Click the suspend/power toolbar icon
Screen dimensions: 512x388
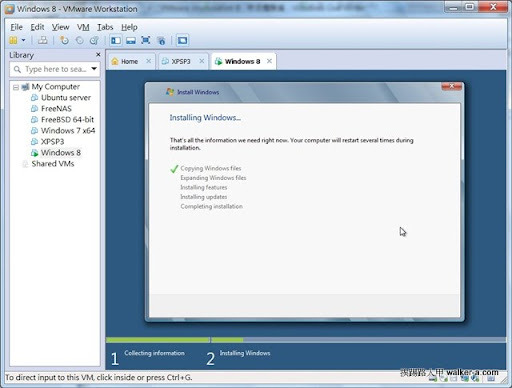coord(13,41)
